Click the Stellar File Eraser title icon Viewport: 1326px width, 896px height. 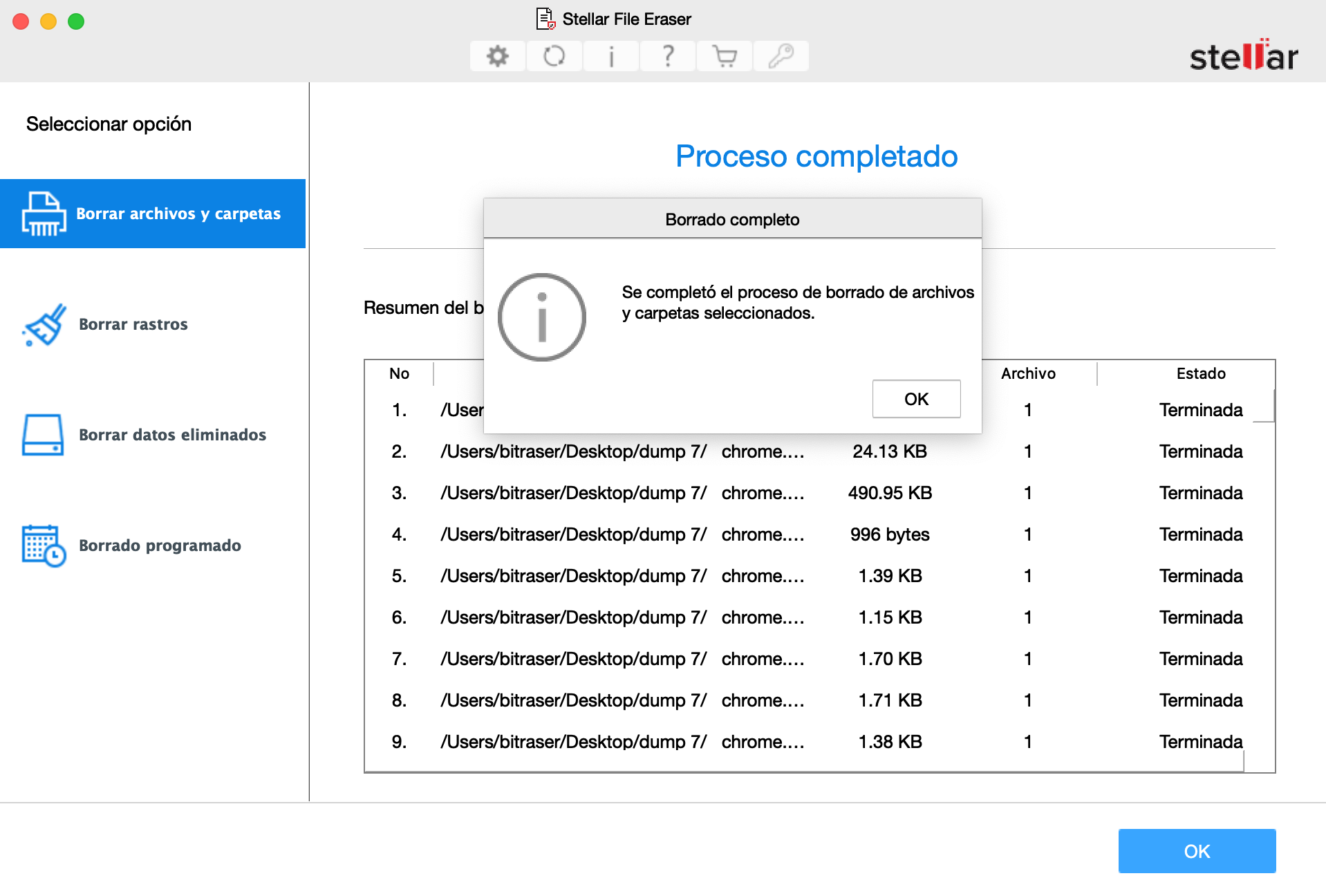tap(546, 19)
